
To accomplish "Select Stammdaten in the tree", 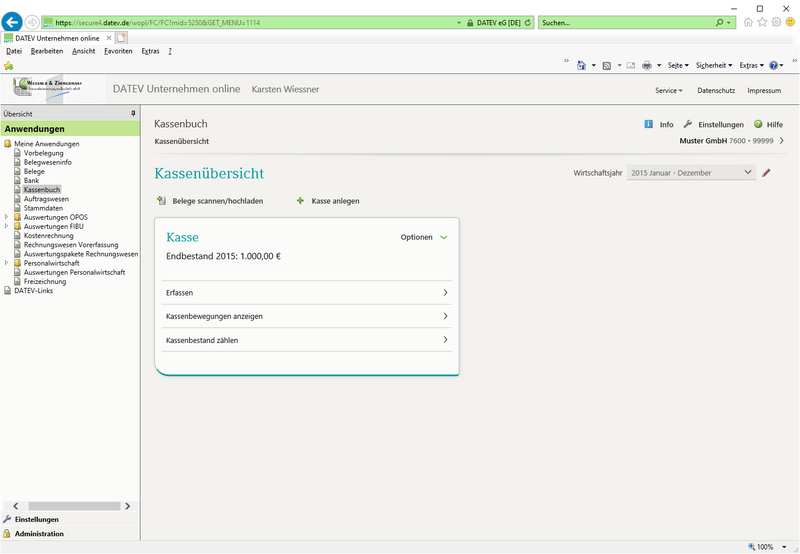I will (x=43, y=208).
